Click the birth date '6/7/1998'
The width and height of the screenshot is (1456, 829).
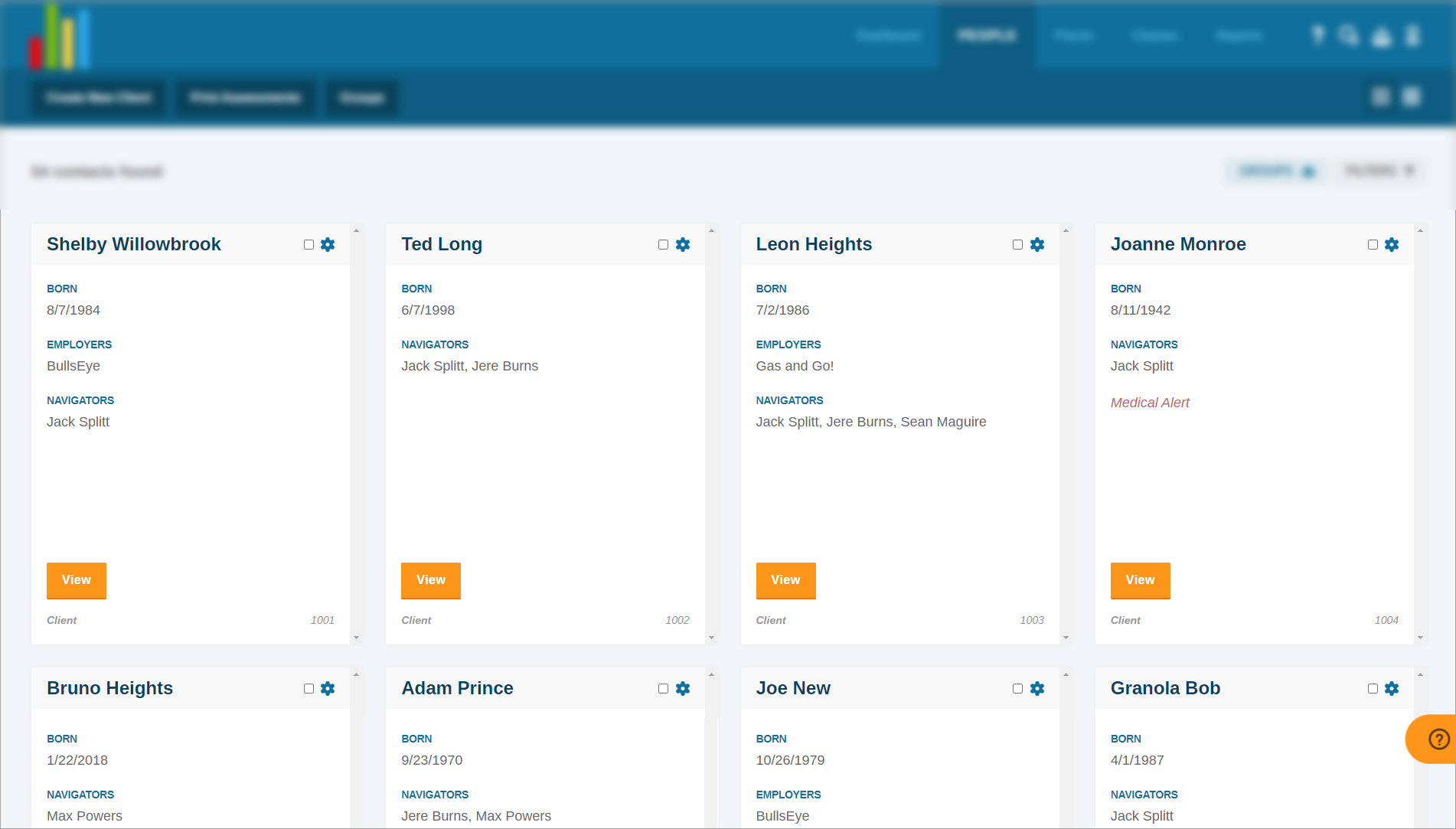pyautogui.click(x=428, y=310)
